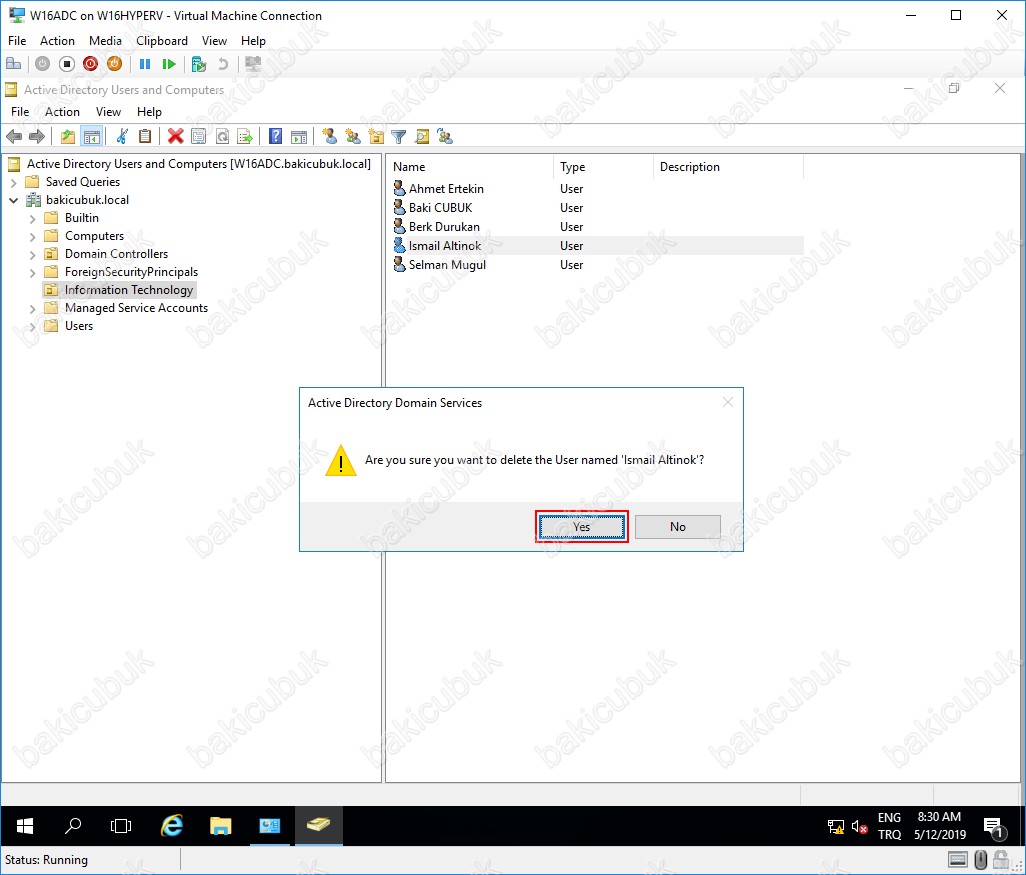Confirm deletion with the Yes button
This screenshot has width=1026, height=875.
pos(581,527)
